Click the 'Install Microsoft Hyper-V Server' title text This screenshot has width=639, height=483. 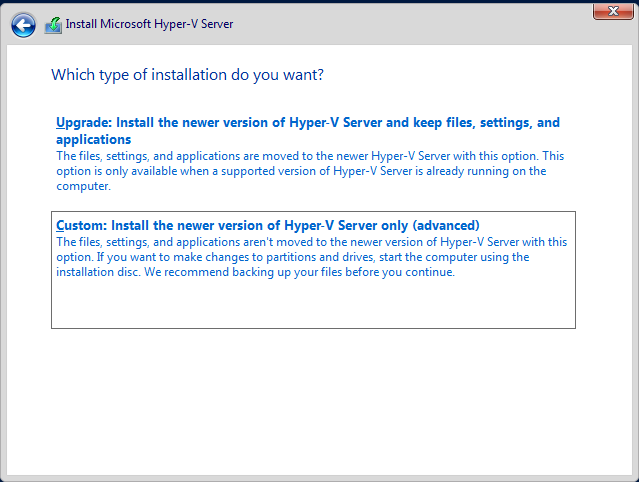pyautogui.click(x=149, y=24)
